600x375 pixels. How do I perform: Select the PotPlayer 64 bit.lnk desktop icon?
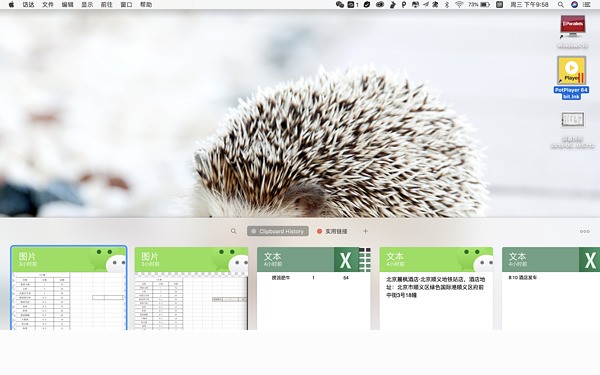coord(571,78)
